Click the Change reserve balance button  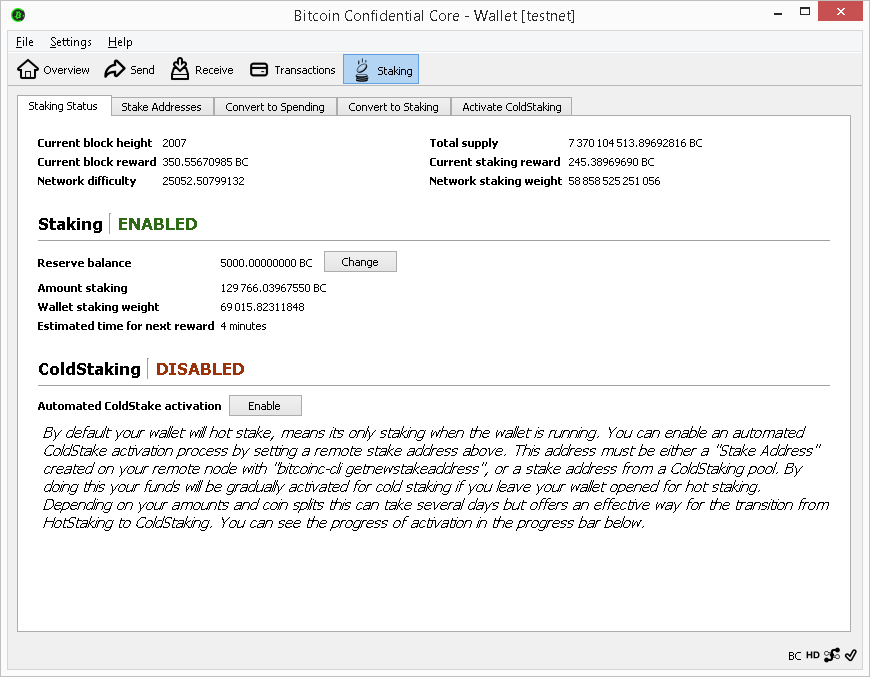click(x=360, y=262)
